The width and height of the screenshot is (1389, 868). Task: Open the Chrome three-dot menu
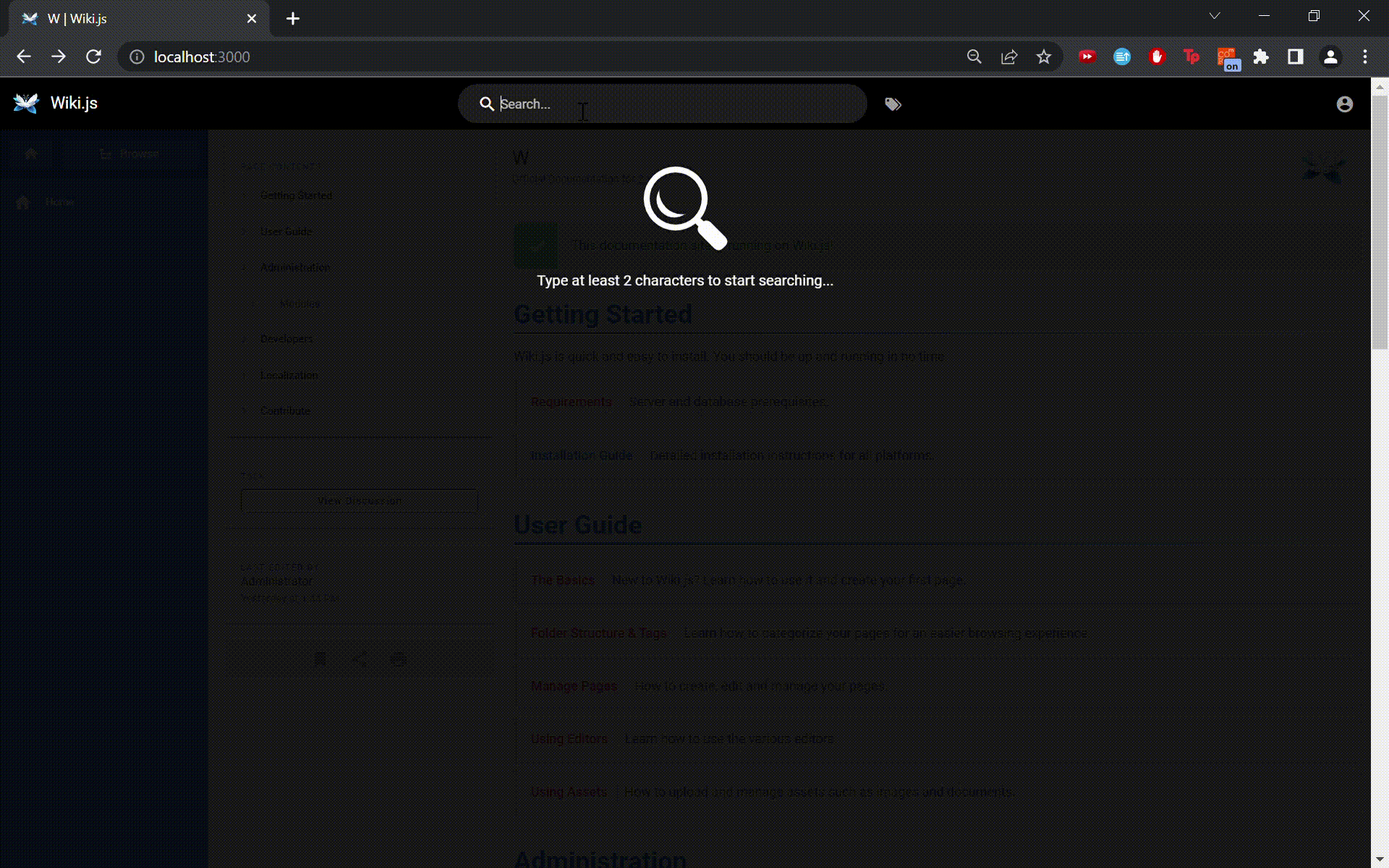(x=1365, y=57)
